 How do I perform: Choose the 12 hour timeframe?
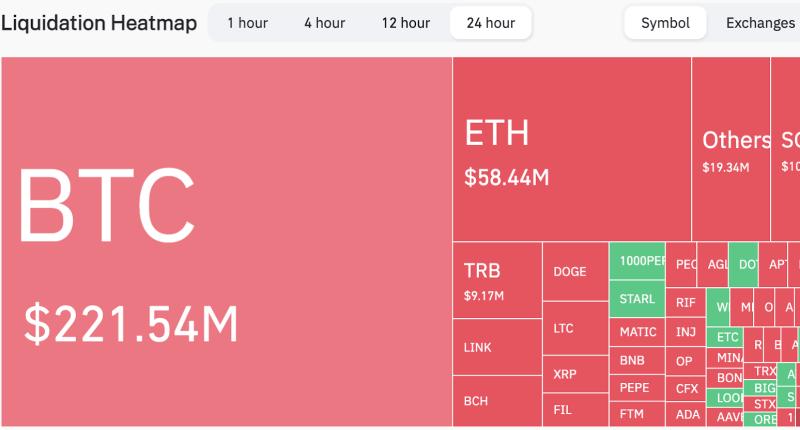coord(405,23)
